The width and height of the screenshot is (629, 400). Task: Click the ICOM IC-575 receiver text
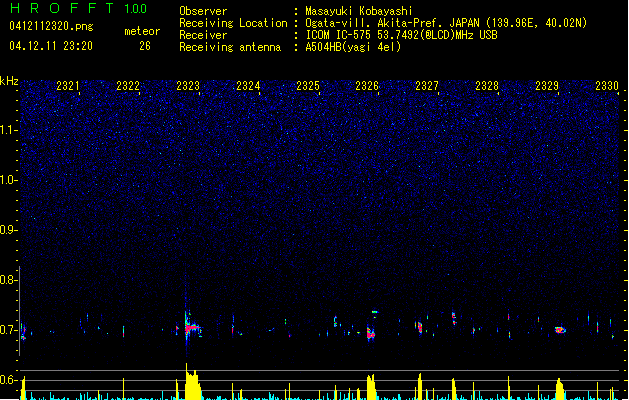pyautogui.click(x=401, y=35)
